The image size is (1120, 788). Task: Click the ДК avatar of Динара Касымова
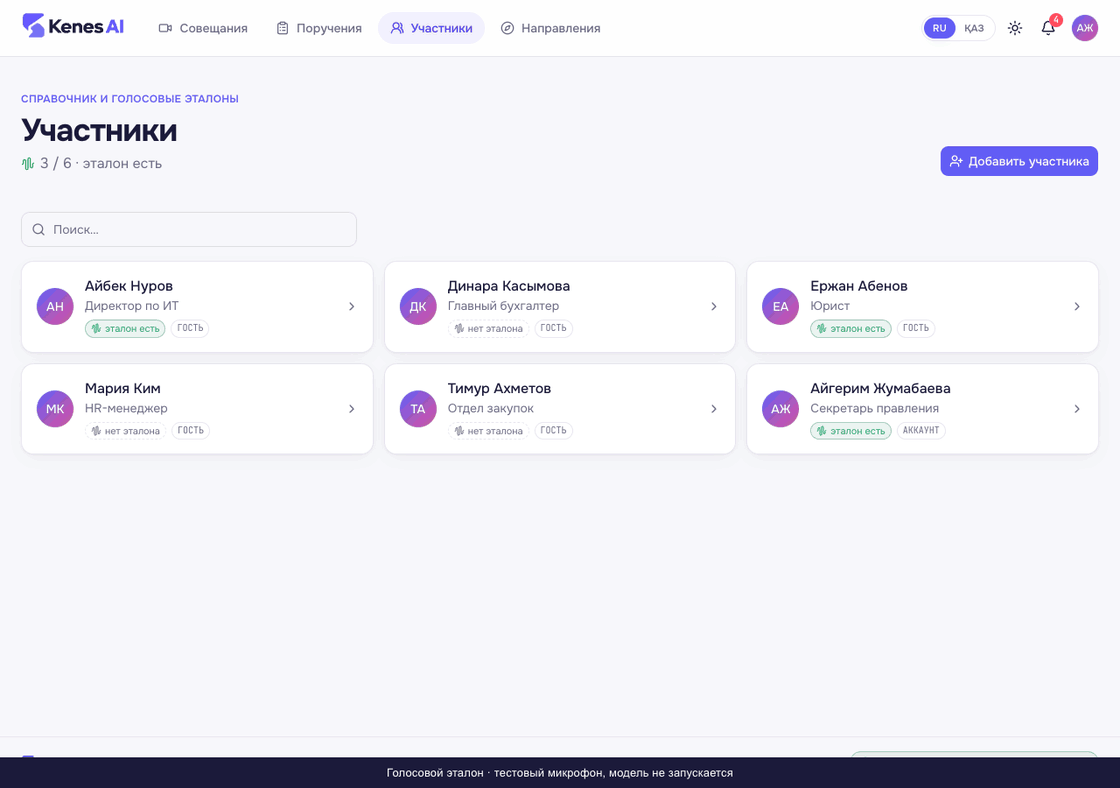click(418, 306)
